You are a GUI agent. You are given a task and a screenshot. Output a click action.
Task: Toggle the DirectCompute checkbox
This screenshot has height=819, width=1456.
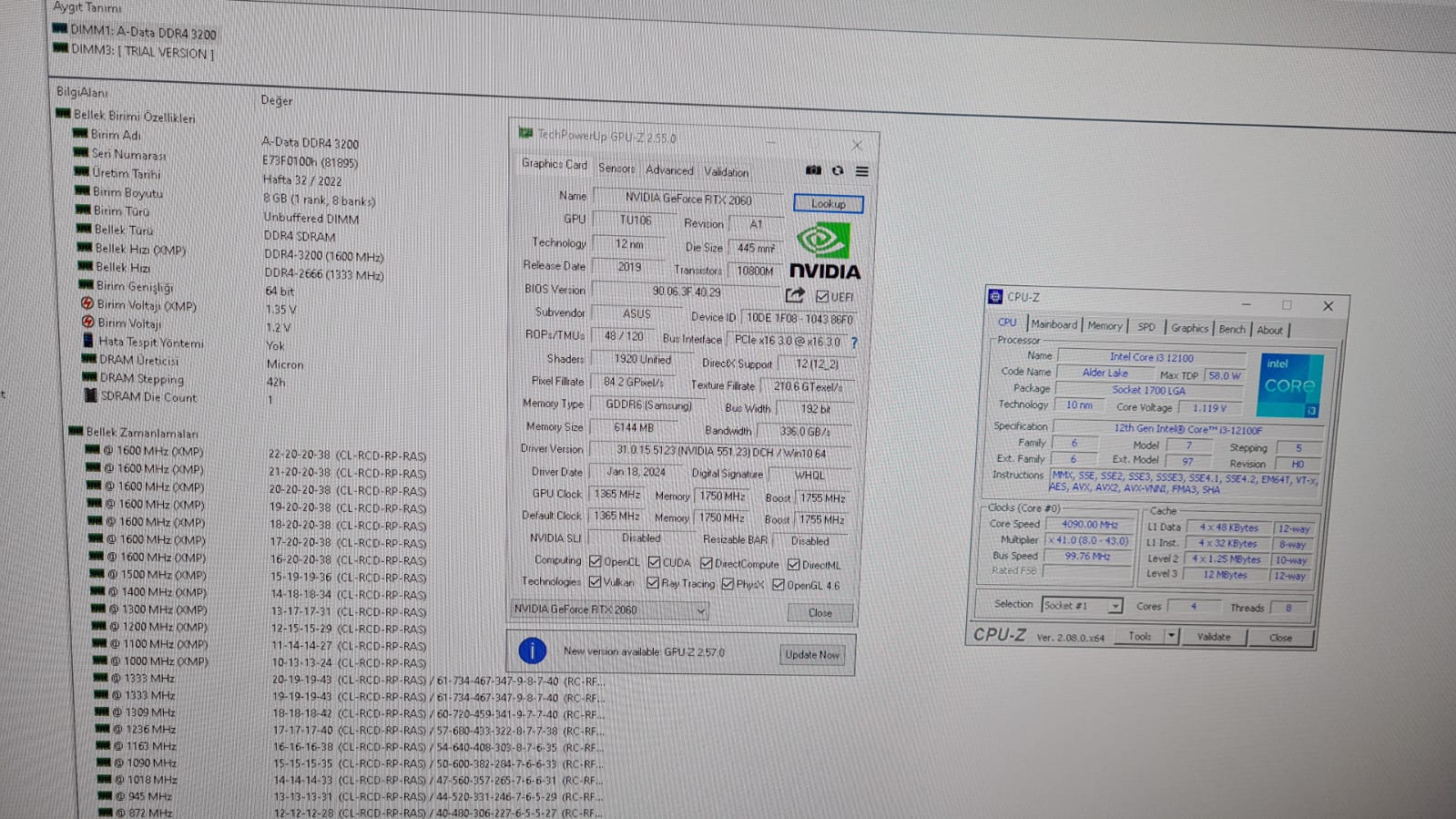(707, 563)
